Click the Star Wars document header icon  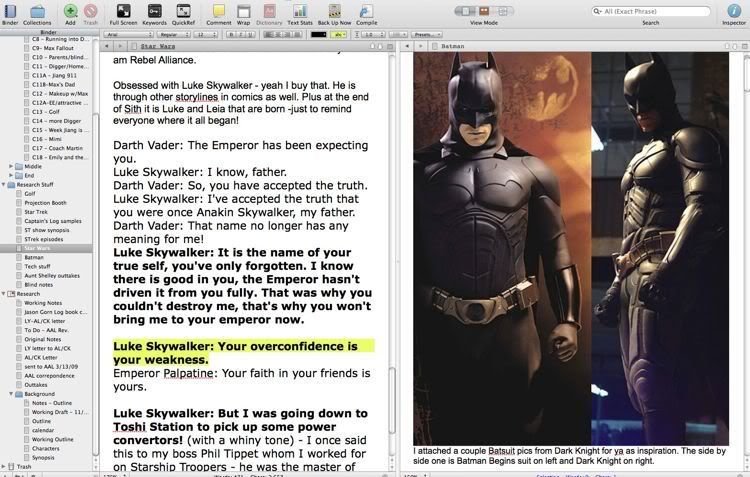134,46
